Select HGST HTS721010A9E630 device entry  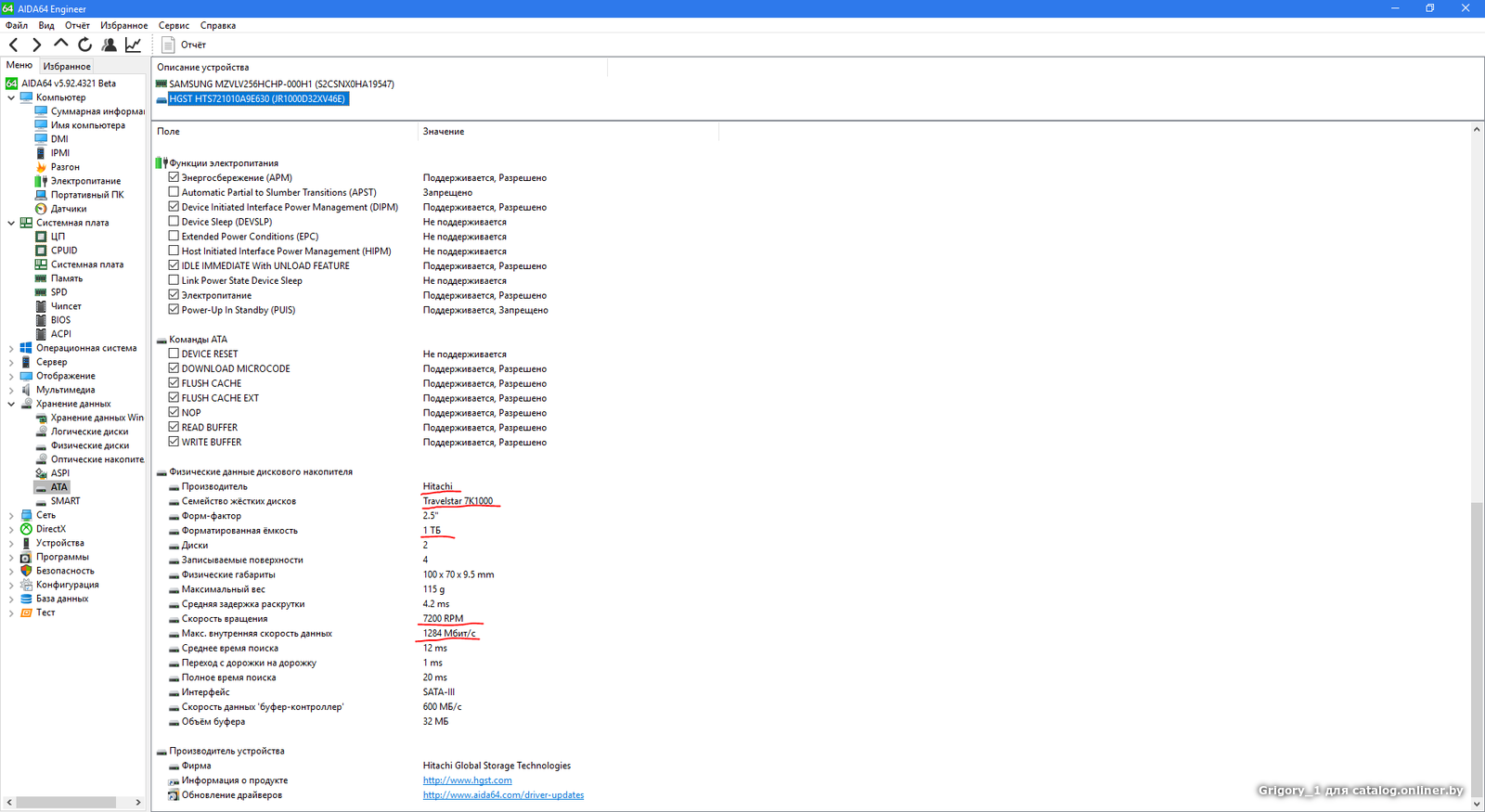(x=258, y=98)
